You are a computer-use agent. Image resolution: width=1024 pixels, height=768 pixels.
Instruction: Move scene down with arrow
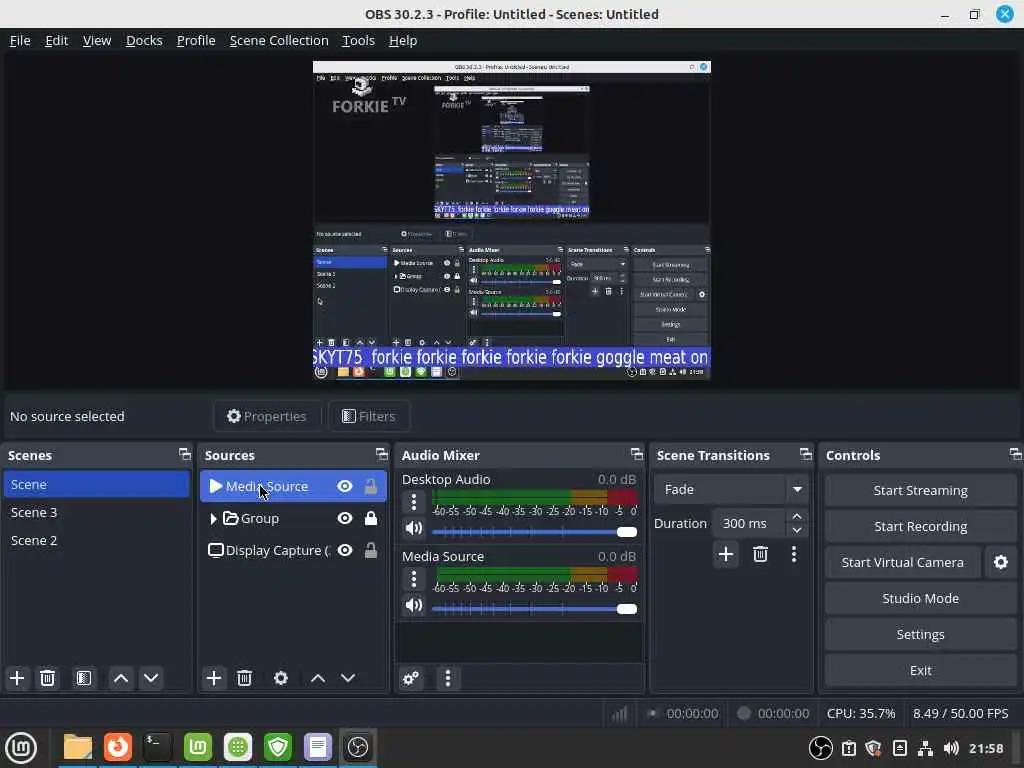[151, 678]
